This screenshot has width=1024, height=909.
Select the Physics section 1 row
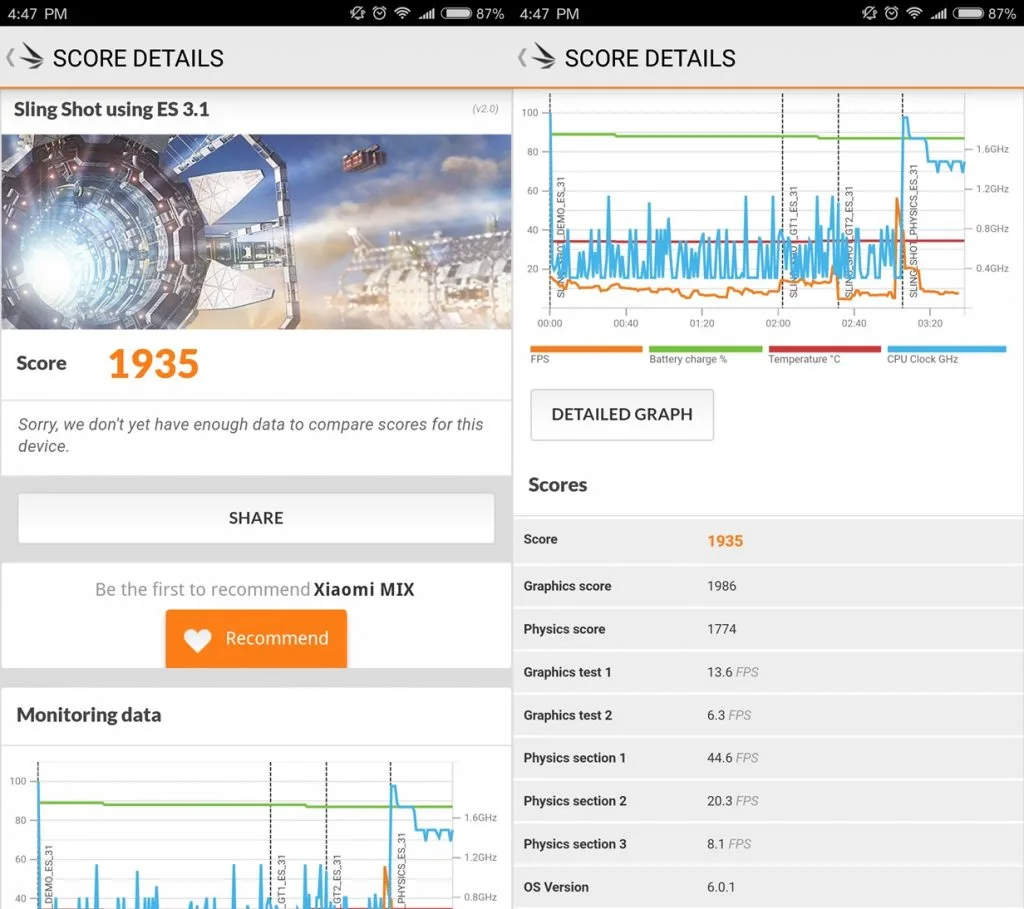tap(769, 758)
